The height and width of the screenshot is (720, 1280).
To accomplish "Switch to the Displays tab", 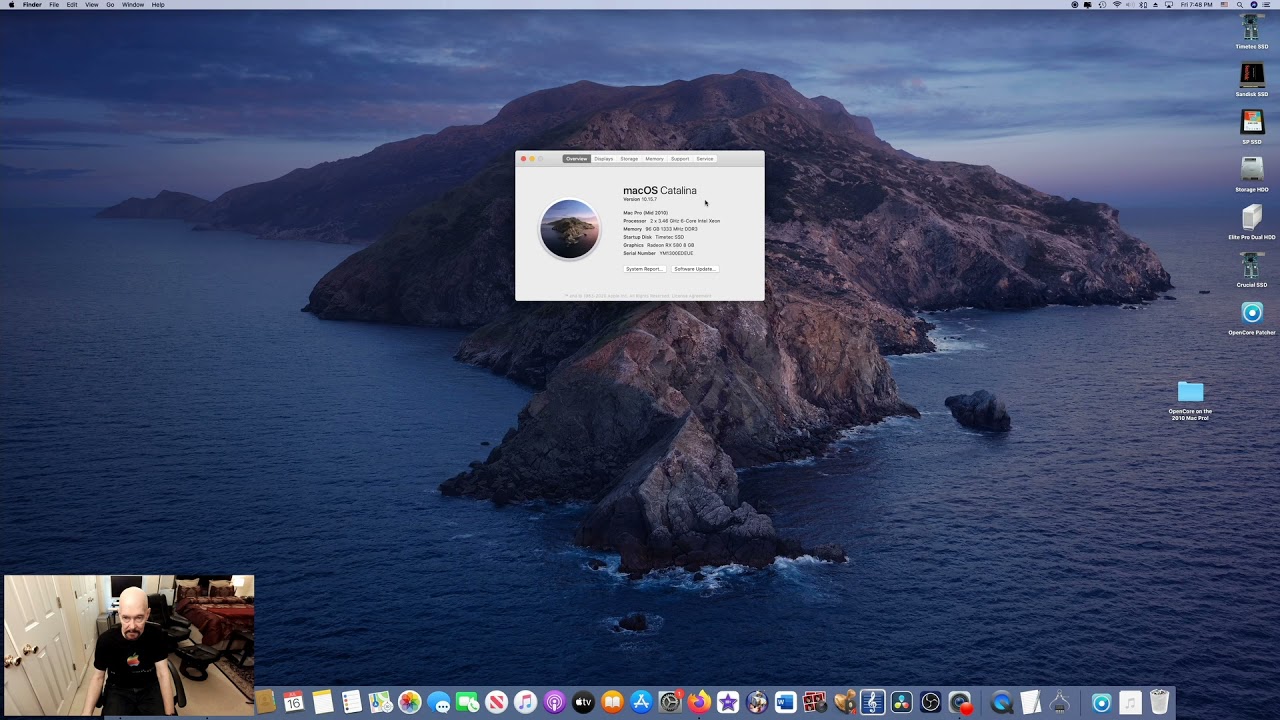I will tap(604, 159).
